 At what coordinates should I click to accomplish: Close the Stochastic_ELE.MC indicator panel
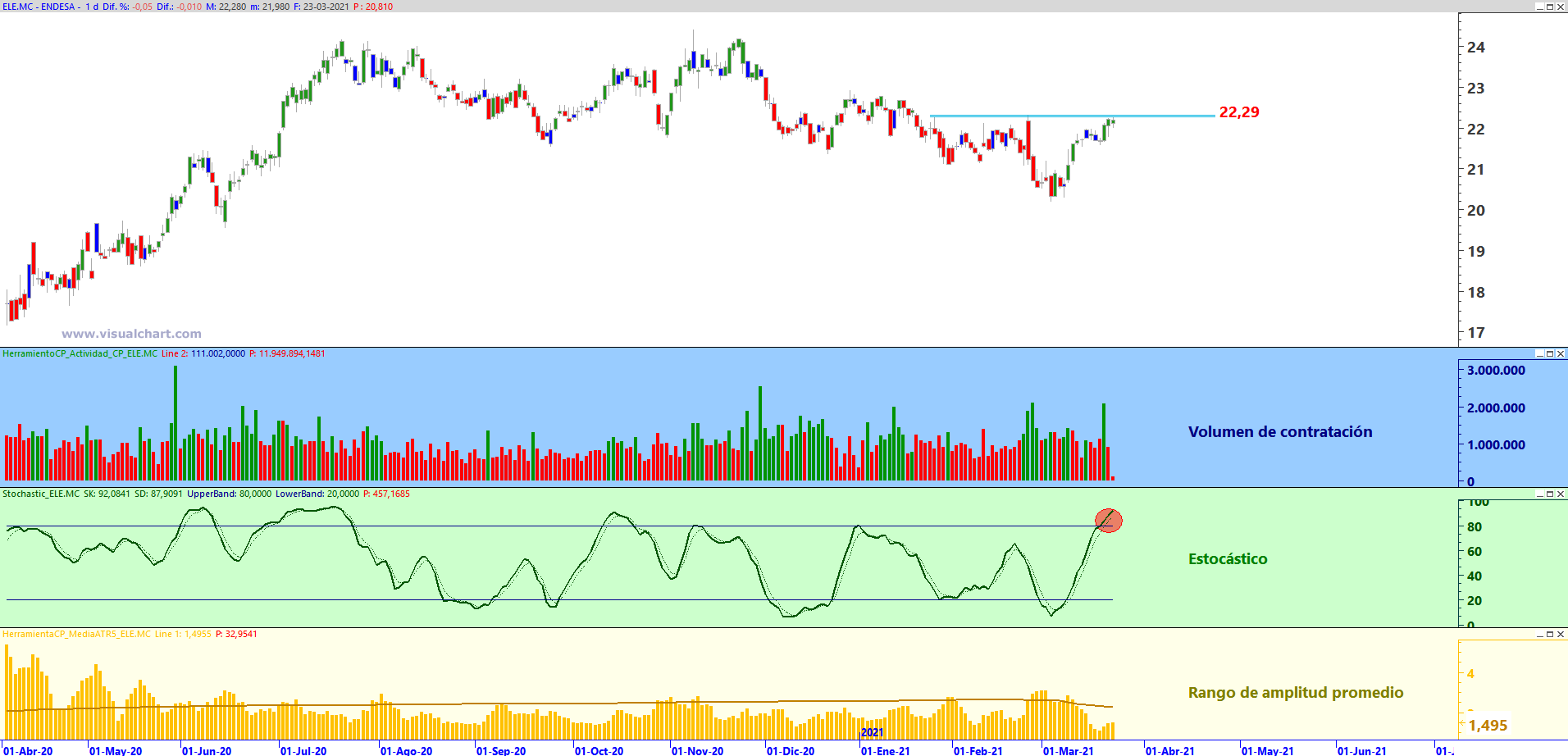[1561, 494]
